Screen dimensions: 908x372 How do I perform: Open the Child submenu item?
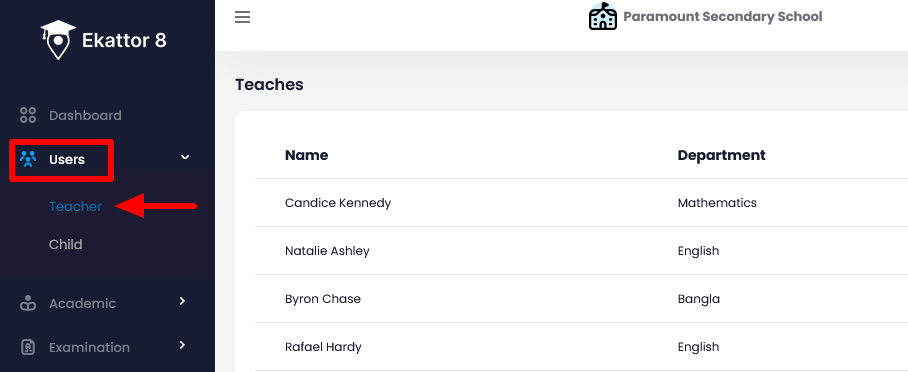pos(65,245)
